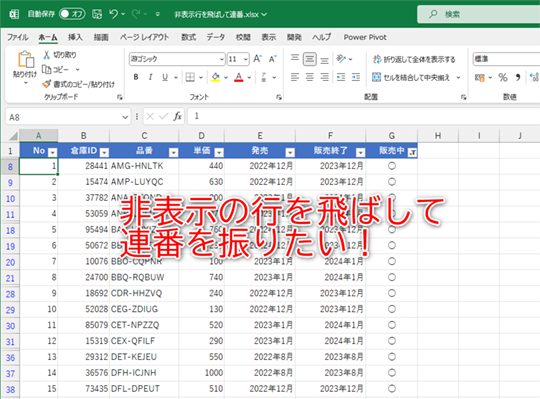
Task: Open the 倉庫ID column filter dropdown
Action: 104,152
